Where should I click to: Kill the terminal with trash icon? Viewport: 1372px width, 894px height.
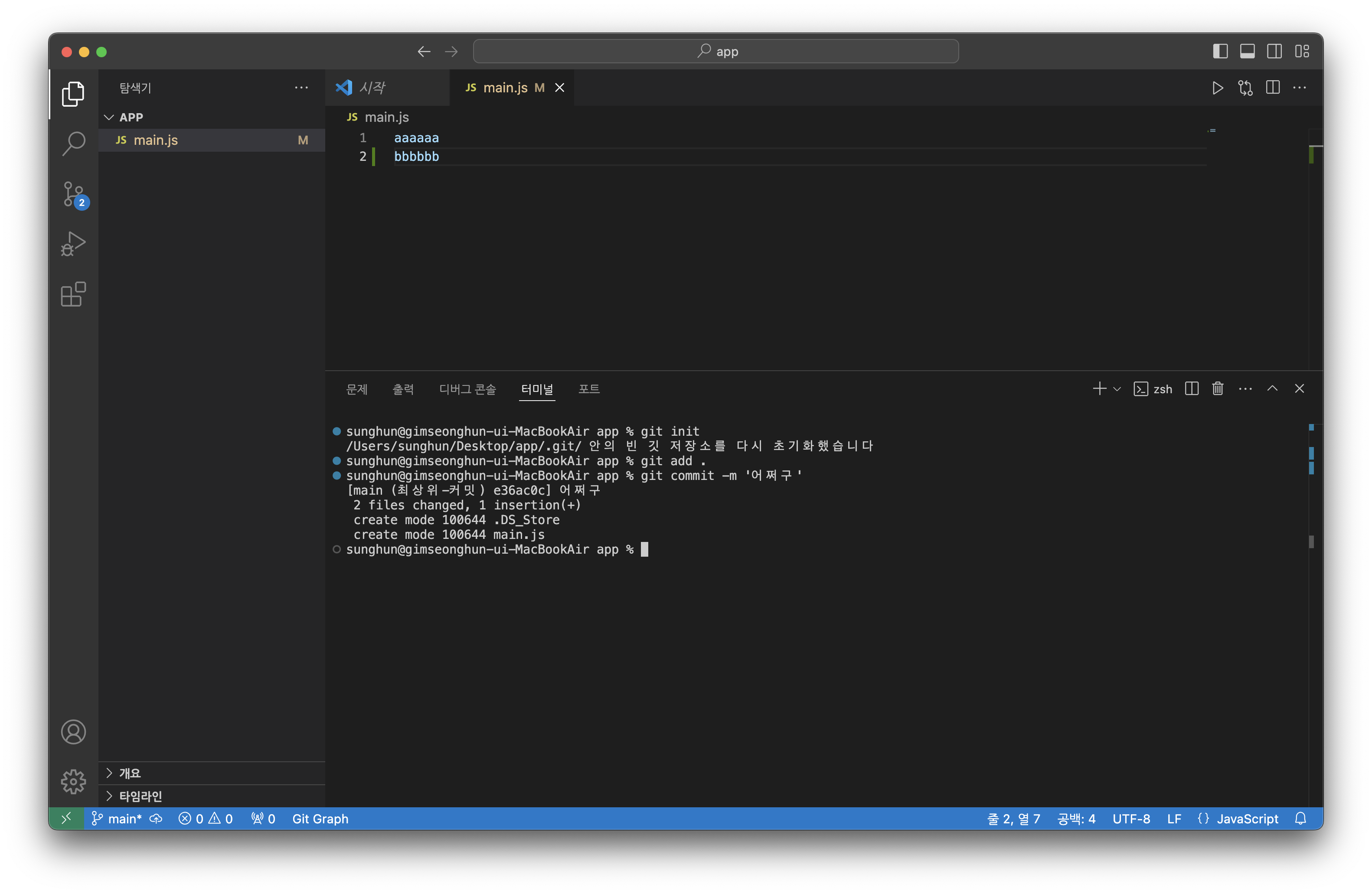1218,388
